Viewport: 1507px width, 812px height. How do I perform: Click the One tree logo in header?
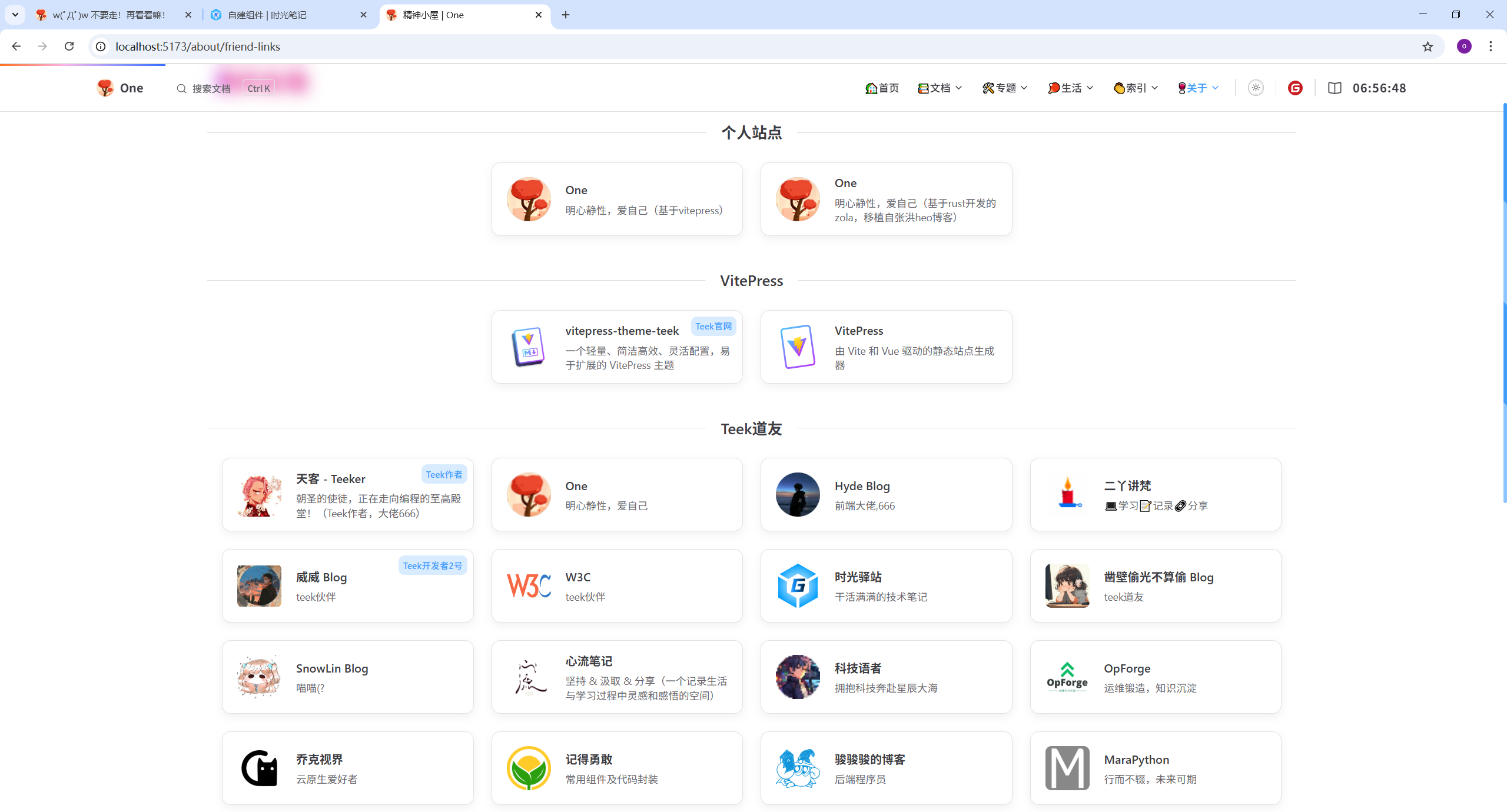pyautogui.click(x=105, y=88)
